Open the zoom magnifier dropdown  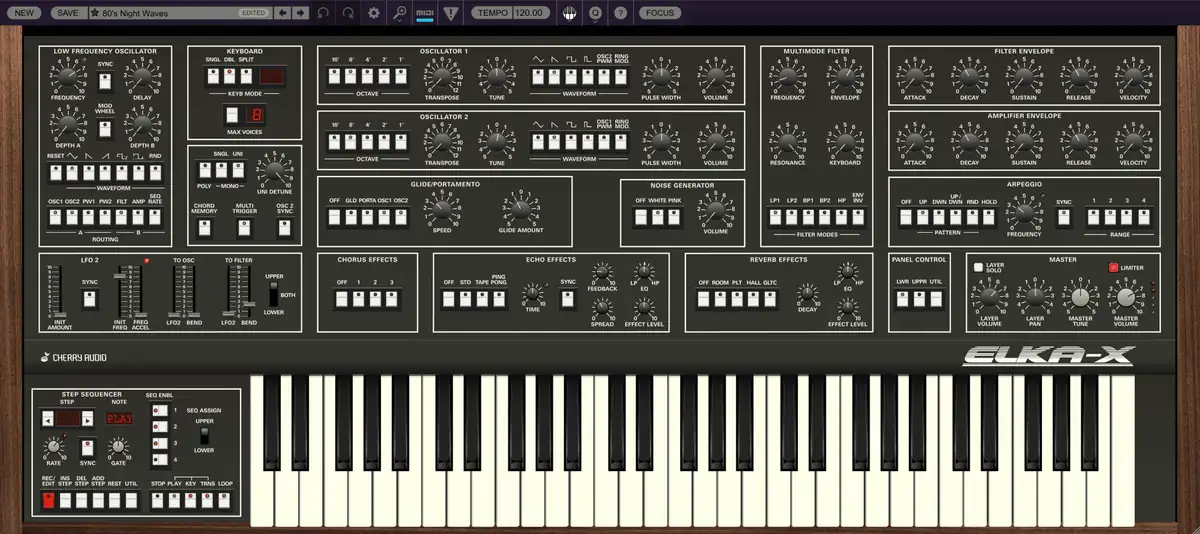(400, 13)
